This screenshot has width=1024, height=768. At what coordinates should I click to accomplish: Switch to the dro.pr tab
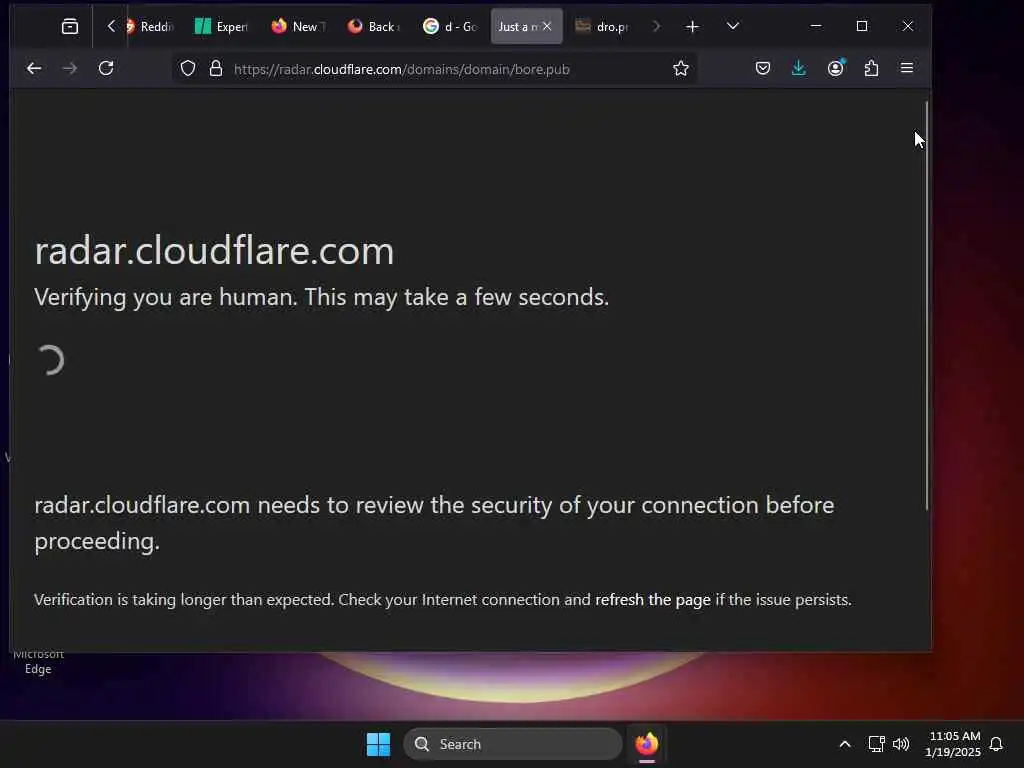coord(601,26)
